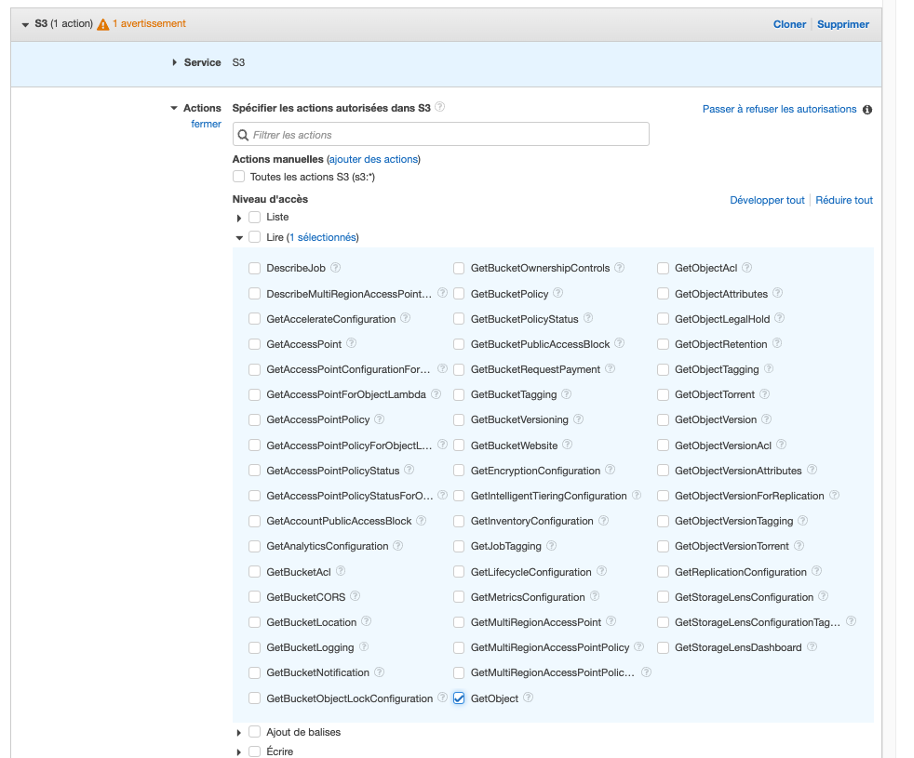
Task: Show help for GetBucketWebsite
Action: (567, 444)
